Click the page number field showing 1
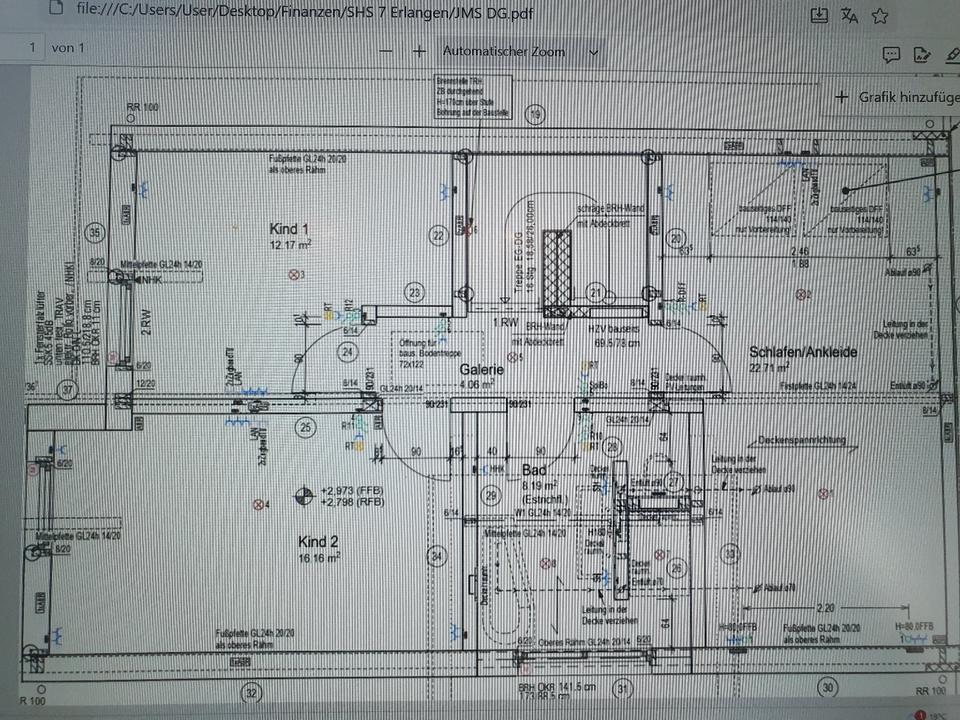The image size is (960, 720). point(32,48)
